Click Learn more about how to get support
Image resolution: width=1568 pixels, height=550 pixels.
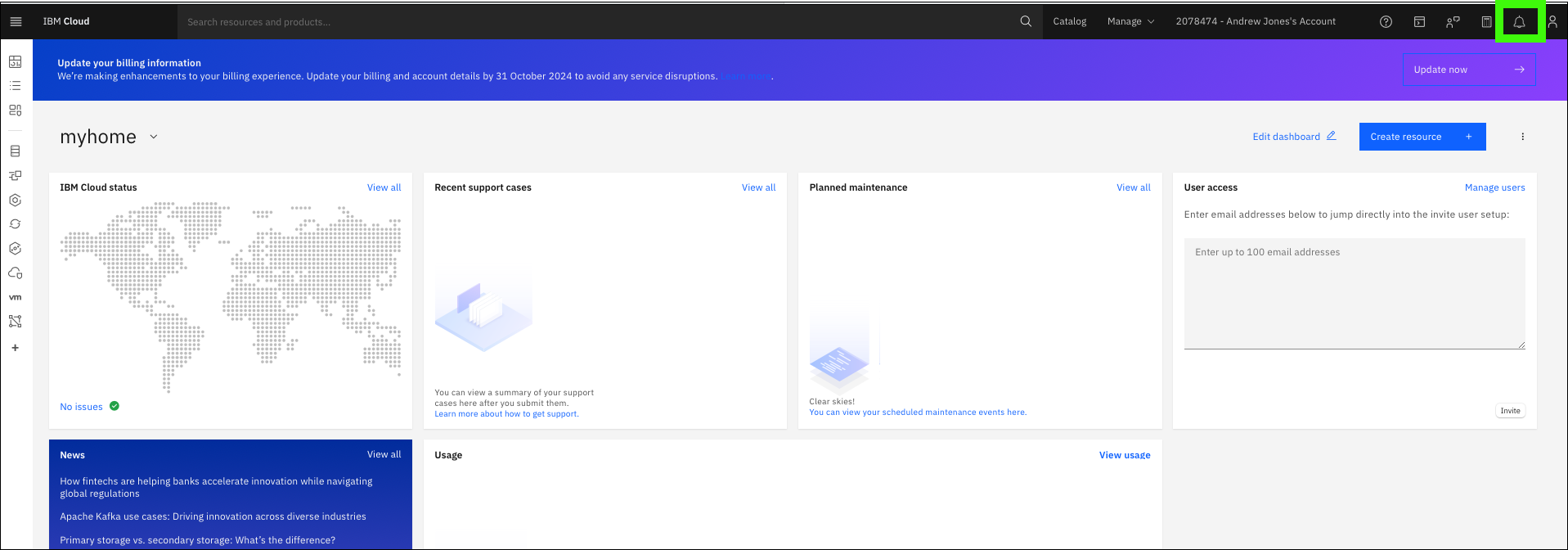coord(506,414)
